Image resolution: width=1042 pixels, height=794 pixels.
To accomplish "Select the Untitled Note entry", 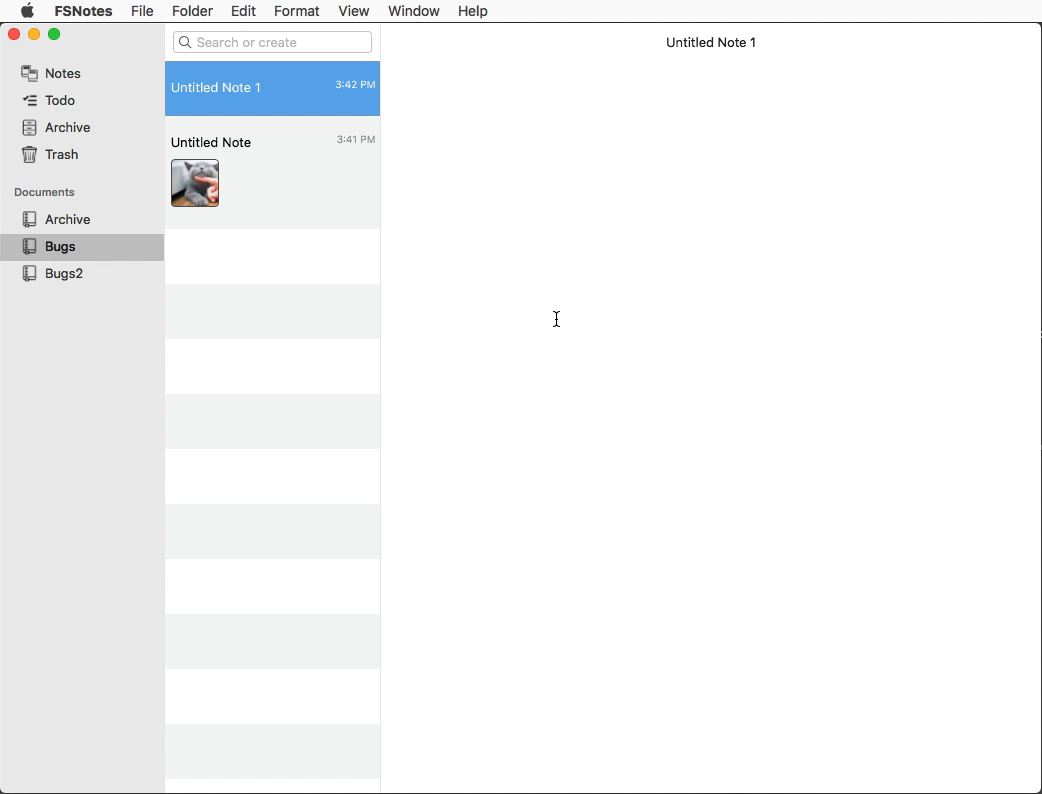I will [x=272, y=172].
